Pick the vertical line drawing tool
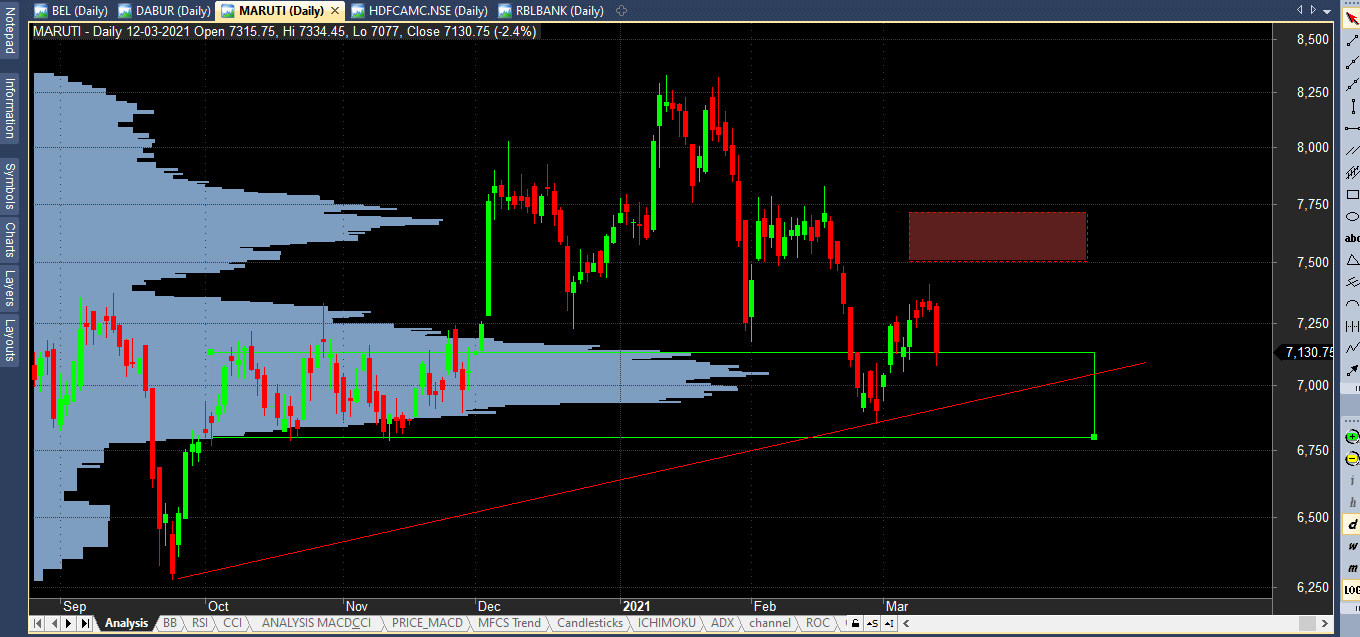Image resolution: width=1360 pixels, height=637 pixels. 1352,106
